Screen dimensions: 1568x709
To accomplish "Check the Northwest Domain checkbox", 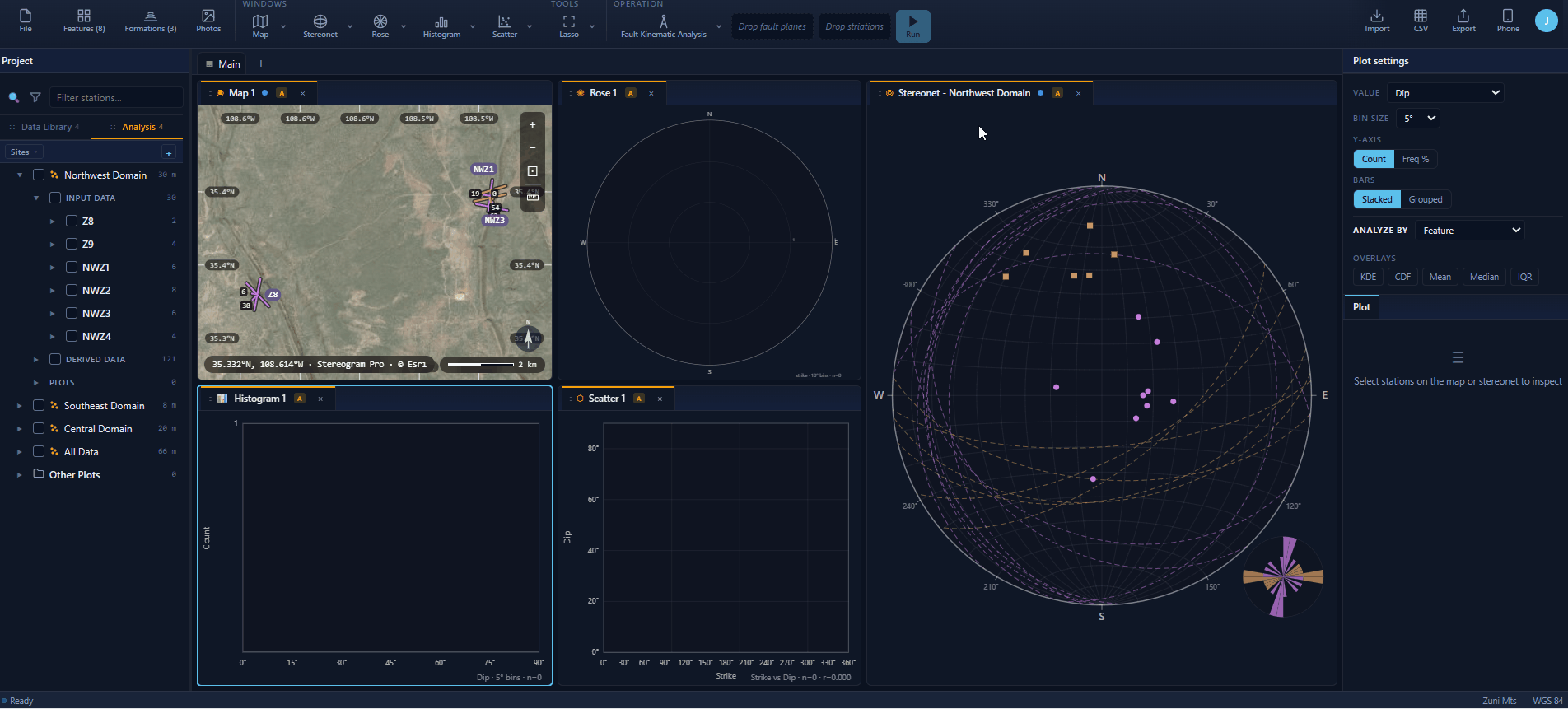I will (x=39, y=175).
